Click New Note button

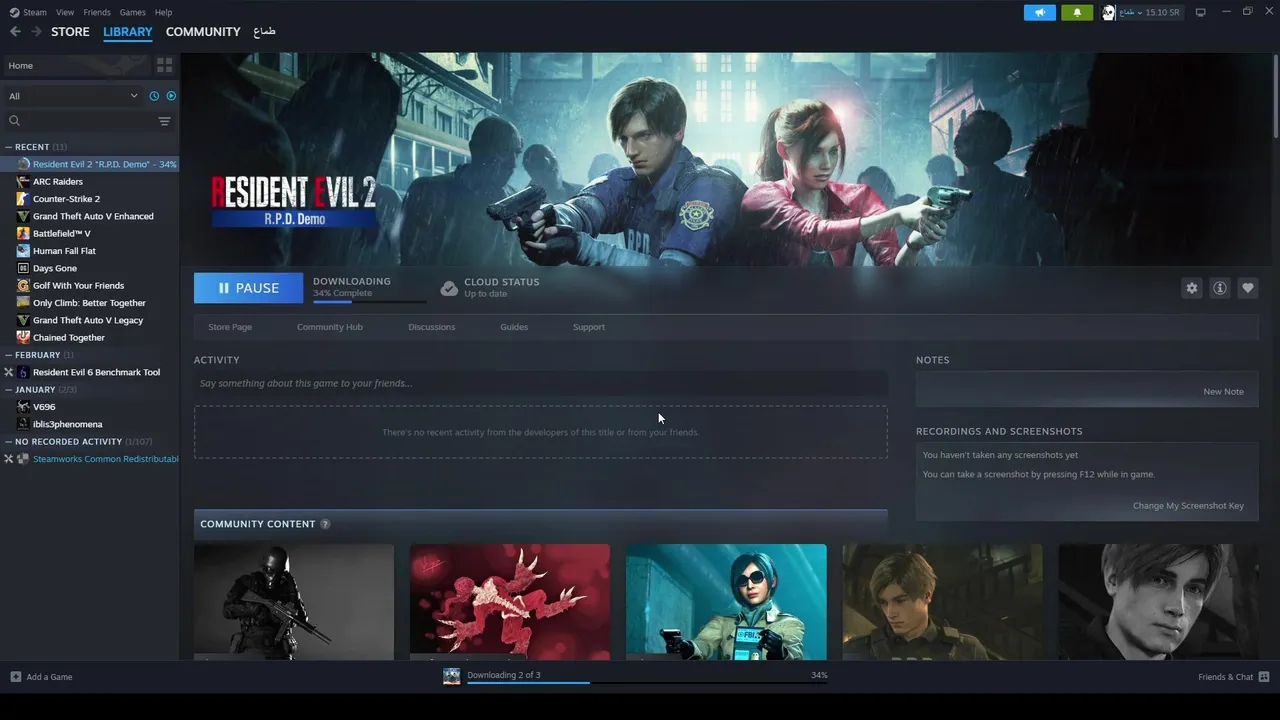[1224, 392]
